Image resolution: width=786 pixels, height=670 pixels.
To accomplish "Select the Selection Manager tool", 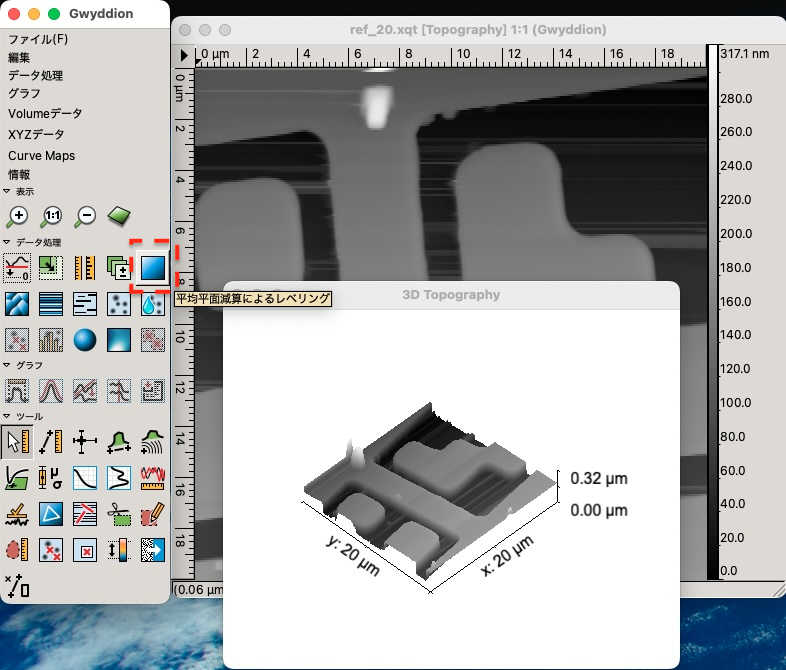I will [17, 586].
